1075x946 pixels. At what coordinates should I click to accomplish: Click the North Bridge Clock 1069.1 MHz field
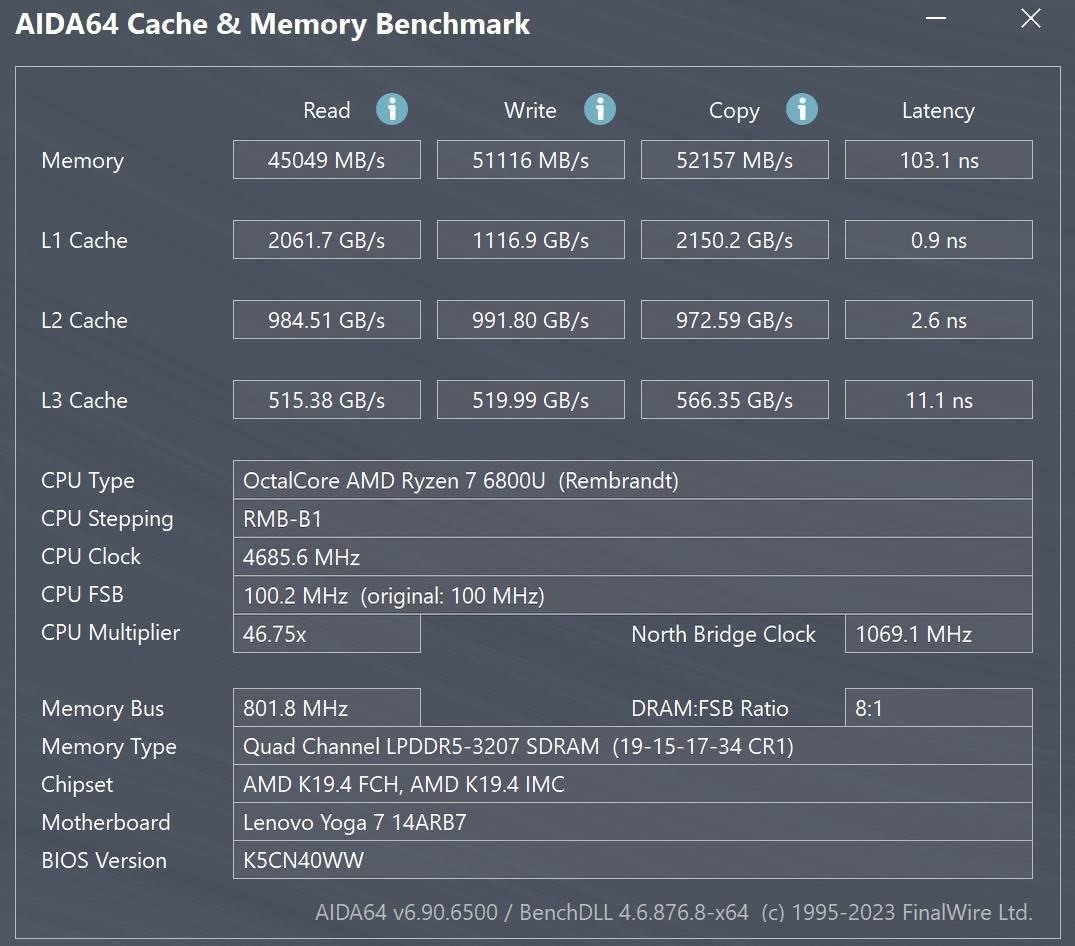pos(938,634)
